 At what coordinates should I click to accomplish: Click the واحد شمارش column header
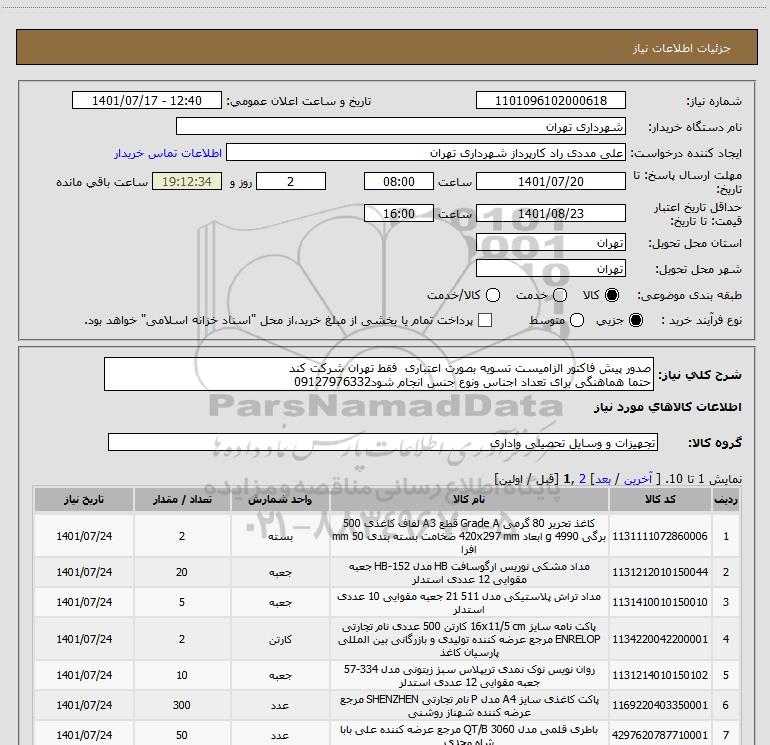[x=280, y=499]
